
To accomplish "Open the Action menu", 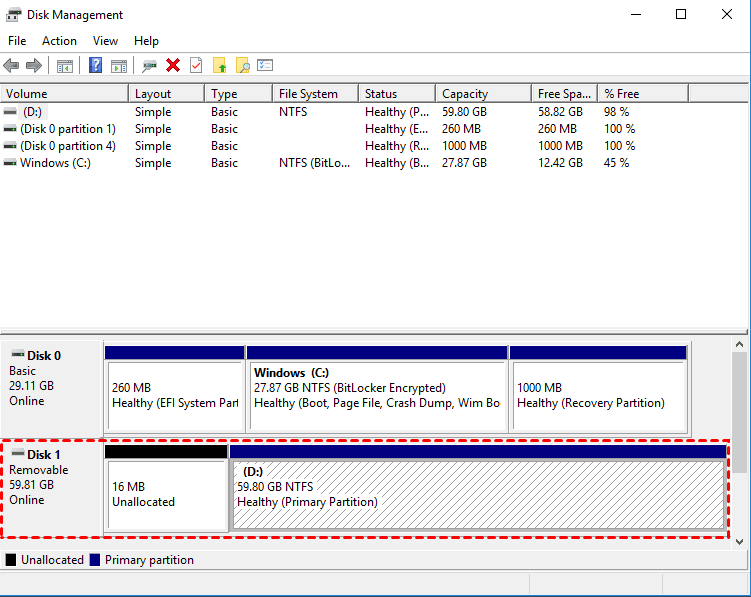I will (x=59, y=41).
